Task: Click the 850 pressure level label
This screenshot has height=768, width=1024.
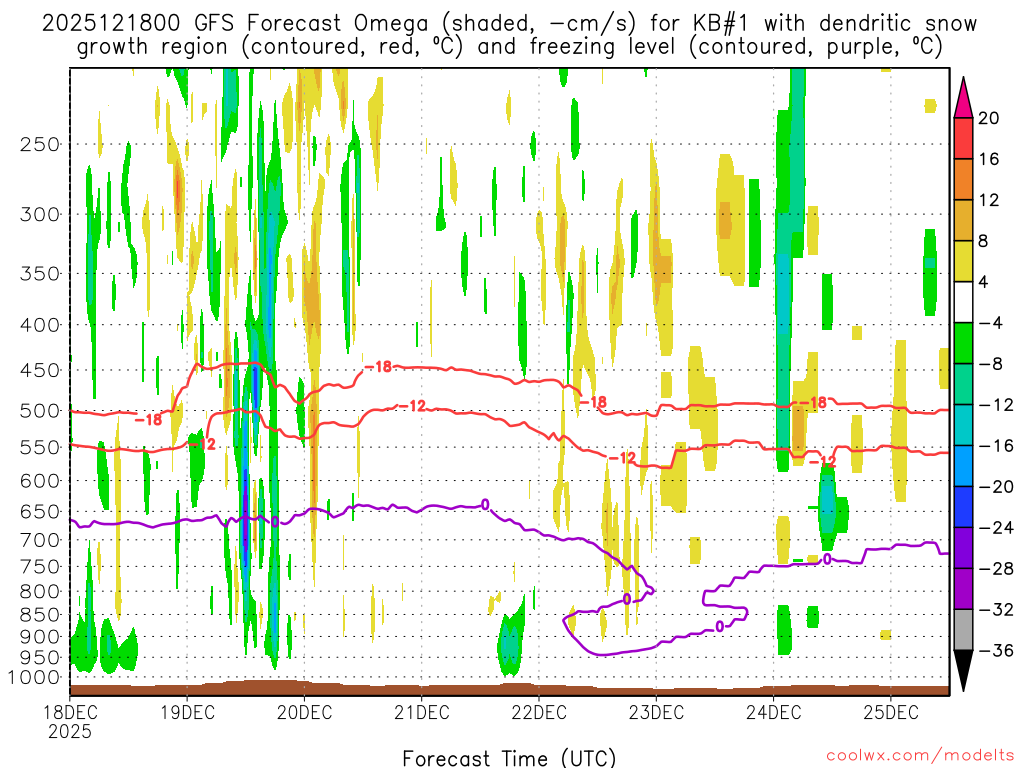Action: [x=40, y=615]
